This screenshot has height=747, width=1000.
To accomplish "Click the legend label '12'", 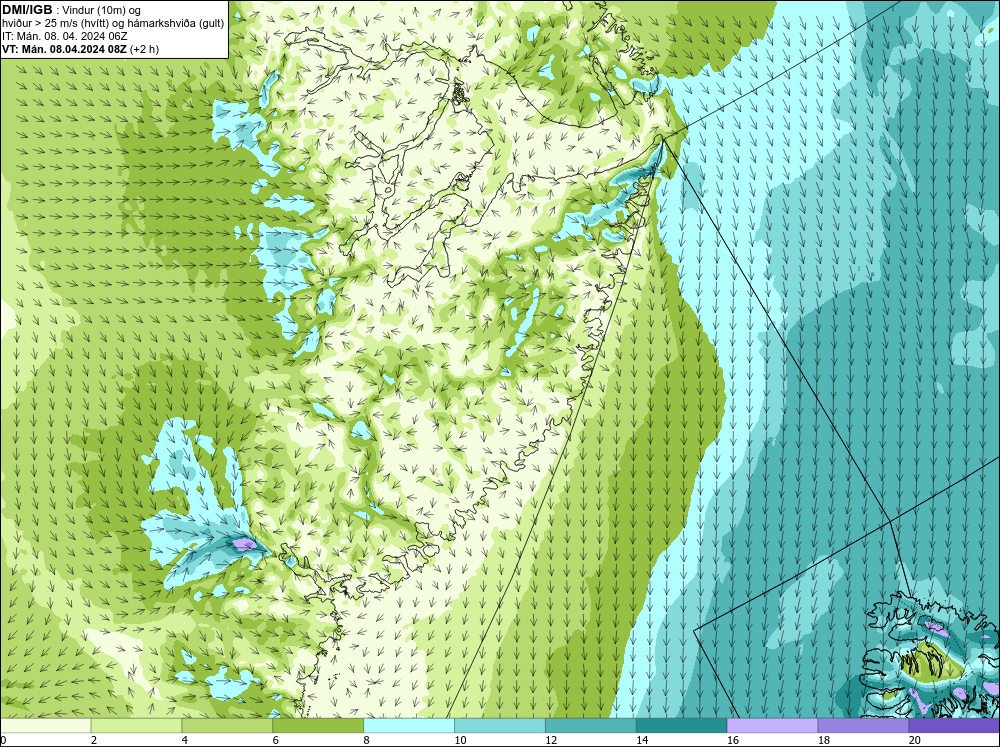I will 551,740.
